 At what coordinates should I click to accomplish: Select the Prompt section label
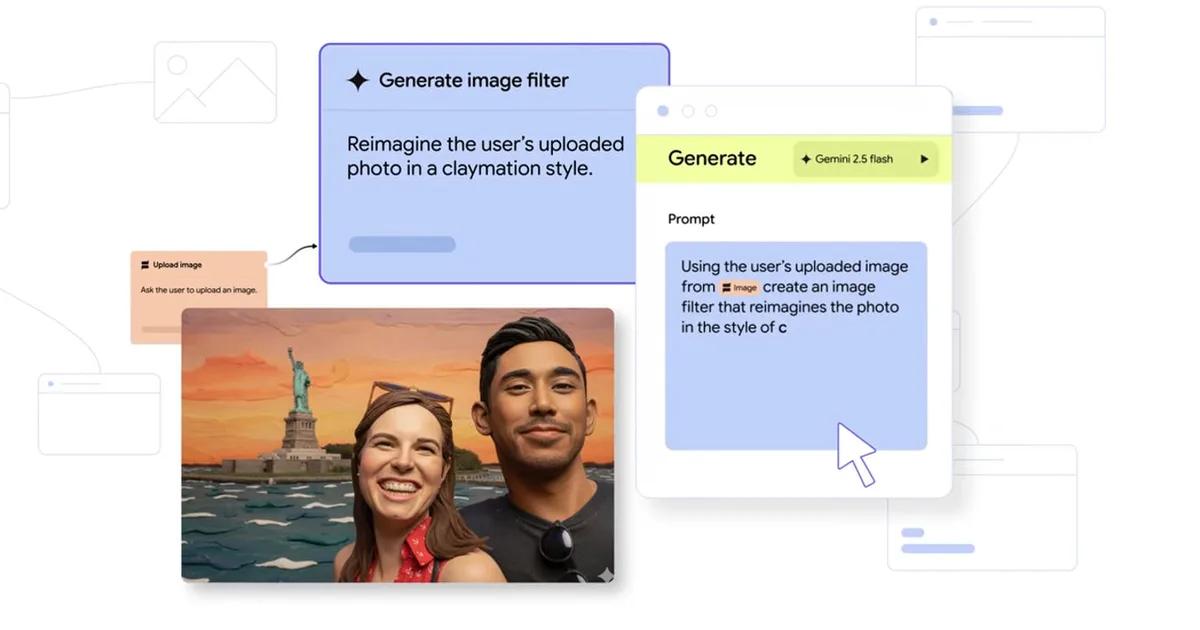coord(691,219)
